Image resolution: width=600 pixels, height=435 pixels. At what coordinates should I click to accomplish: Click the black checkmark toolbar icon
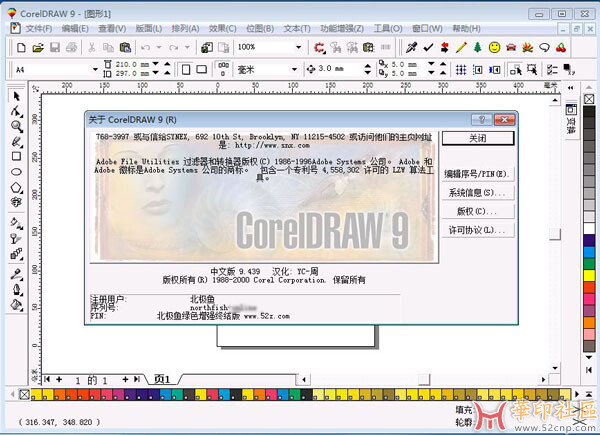click(428, 47)
